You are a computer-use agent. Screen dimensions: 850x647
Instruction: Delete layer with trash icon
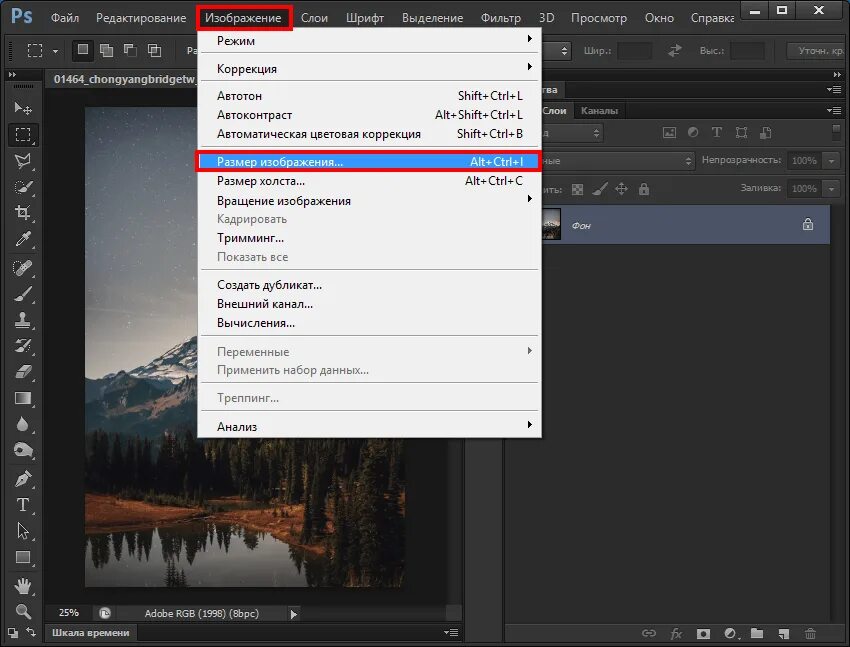tap(810, 633)
